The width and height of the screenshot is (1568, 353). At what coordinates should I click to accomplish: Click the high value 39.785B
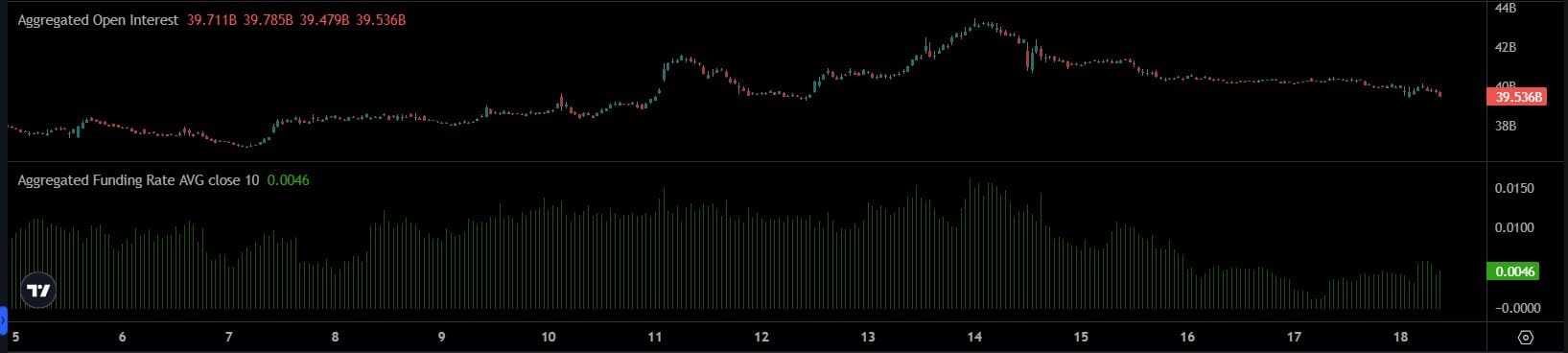(x=268, y=20)
